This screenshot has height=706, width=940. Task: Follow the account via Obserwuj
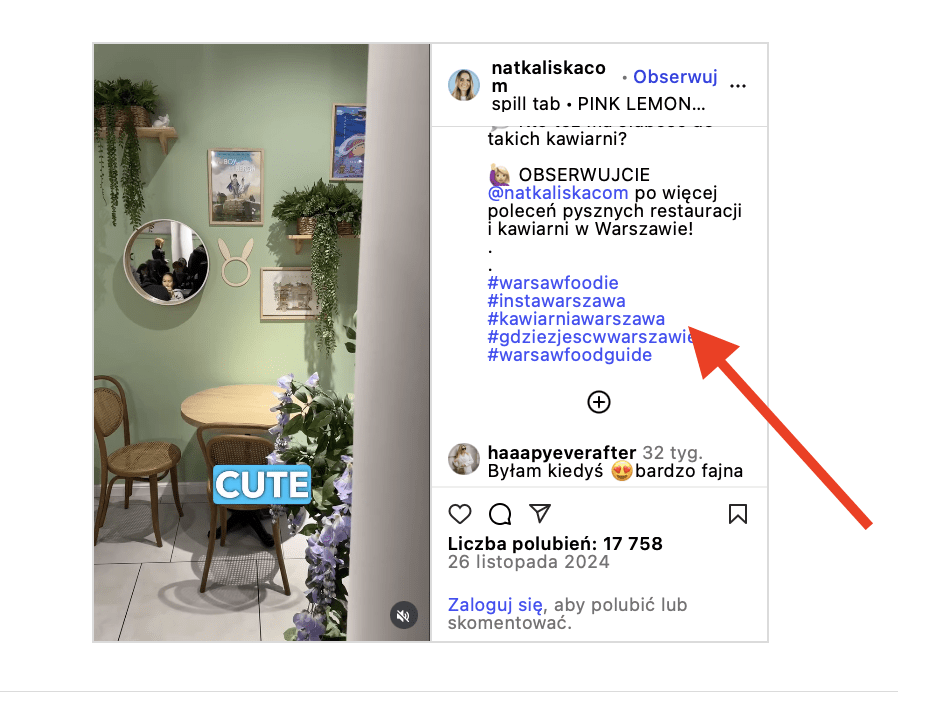(x=675, y=77)
